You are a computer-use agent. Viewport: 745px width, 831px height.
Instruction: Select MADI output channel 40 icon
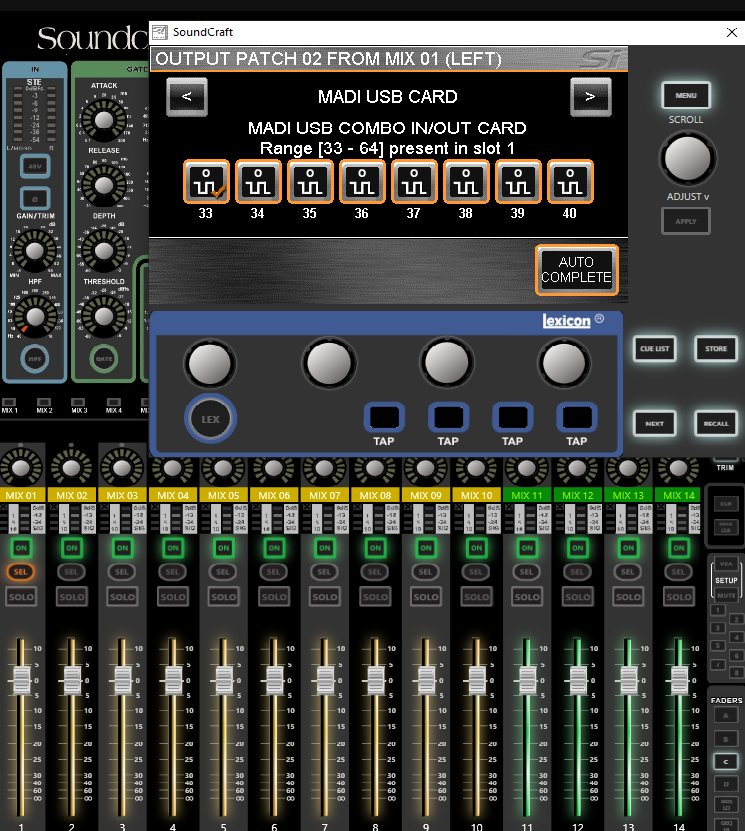[x=570, y=182]
